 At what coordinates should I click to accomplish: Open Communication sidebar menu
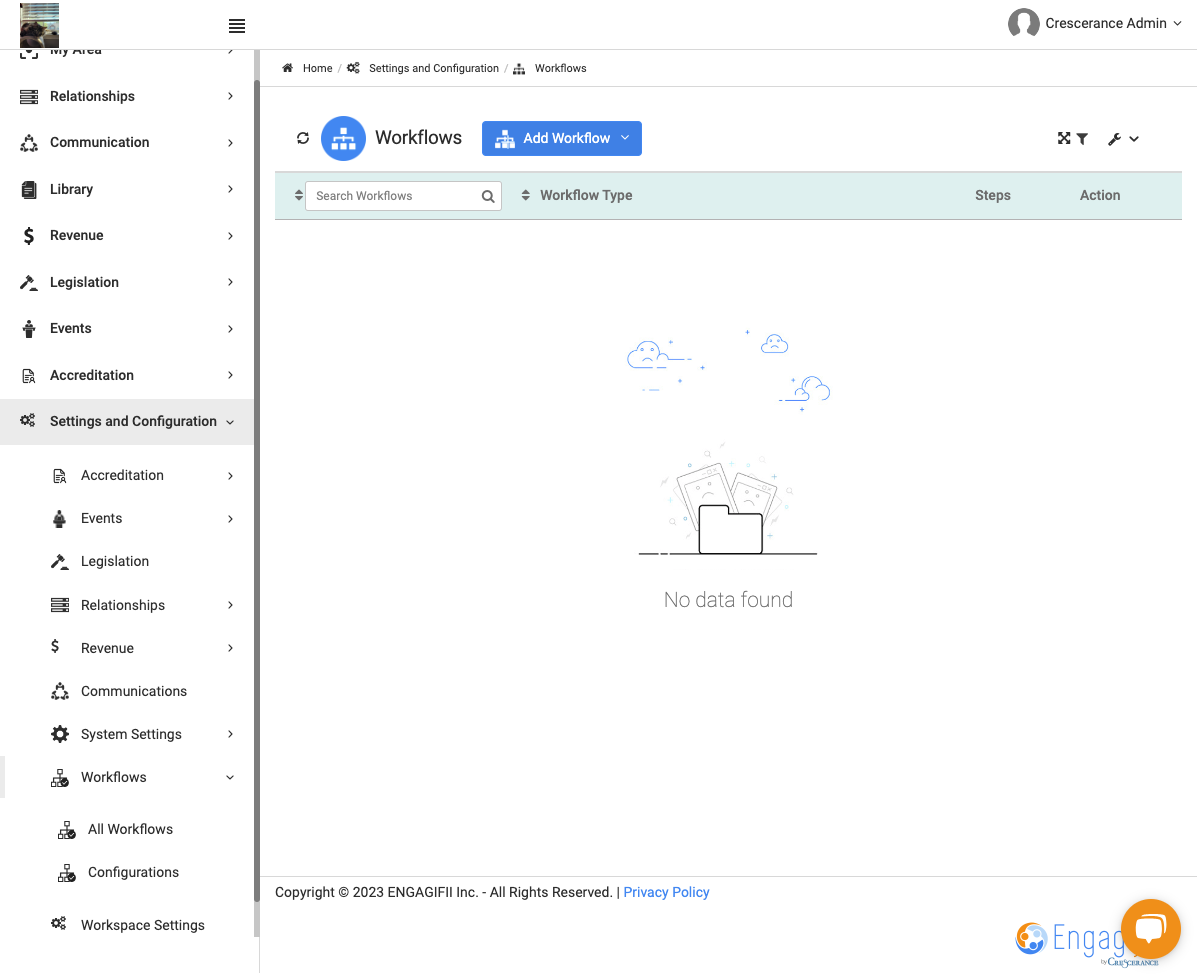[x=127, y=143]
